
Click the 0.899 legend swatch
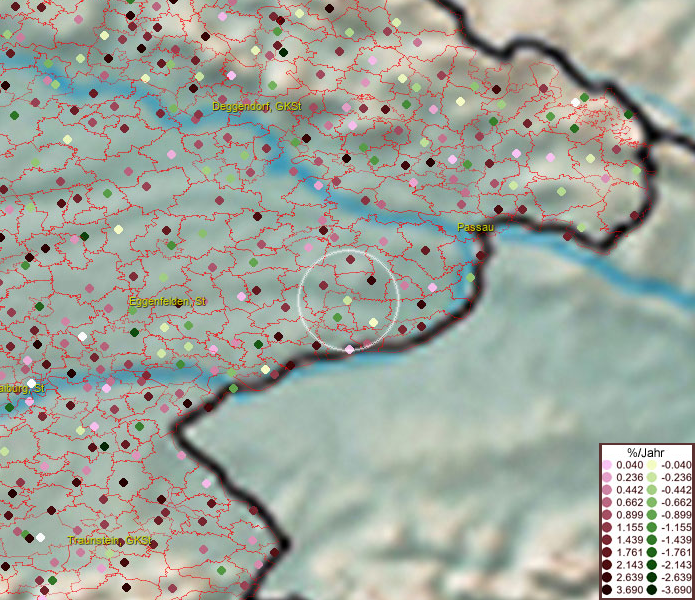[x=608, y=512]
